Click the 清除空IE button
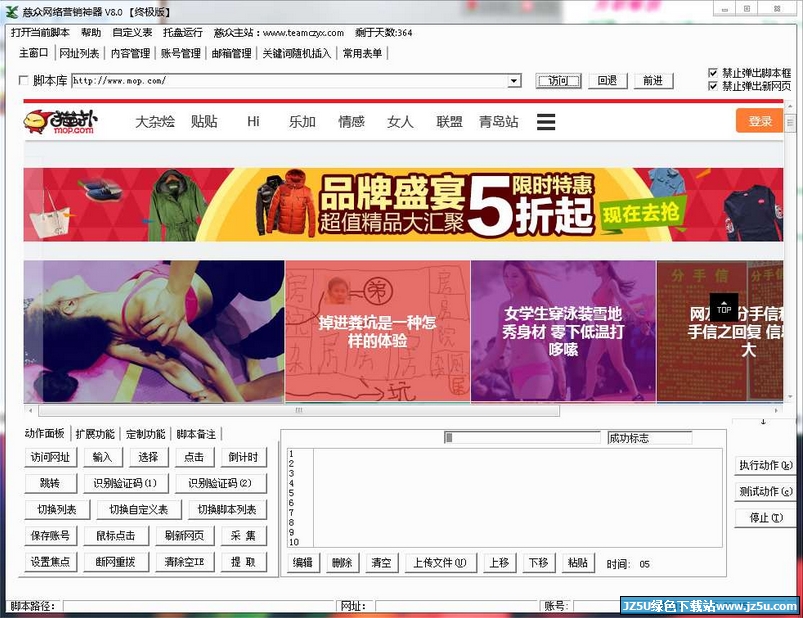 [x=184, y=562]
